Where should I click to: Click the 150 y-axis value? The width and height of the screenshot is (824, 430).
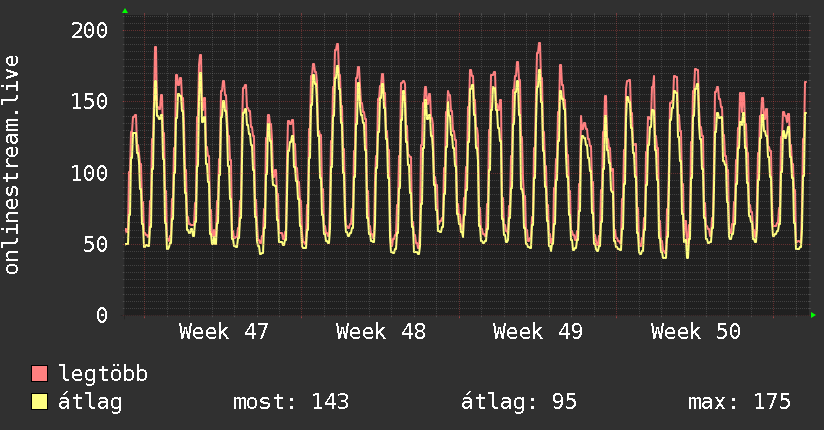pyautogui.click(x=89, y=101)
